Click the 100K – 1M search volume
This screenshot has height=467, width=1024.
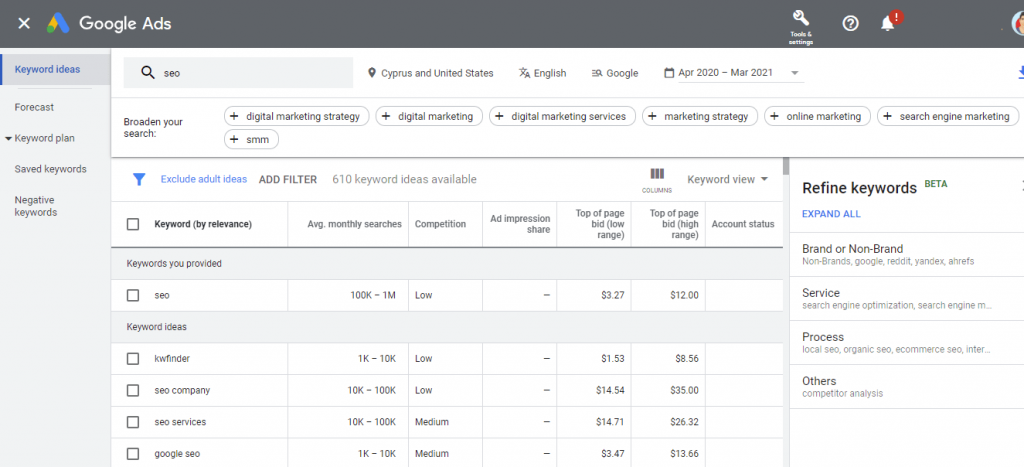pos(373,295)
